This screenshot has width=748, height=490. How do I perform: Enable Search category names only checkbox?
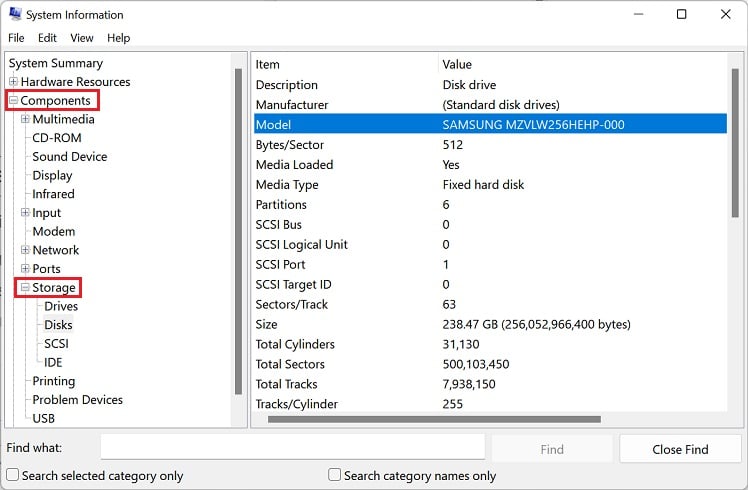pyautogui.click(x=335, y=476)
